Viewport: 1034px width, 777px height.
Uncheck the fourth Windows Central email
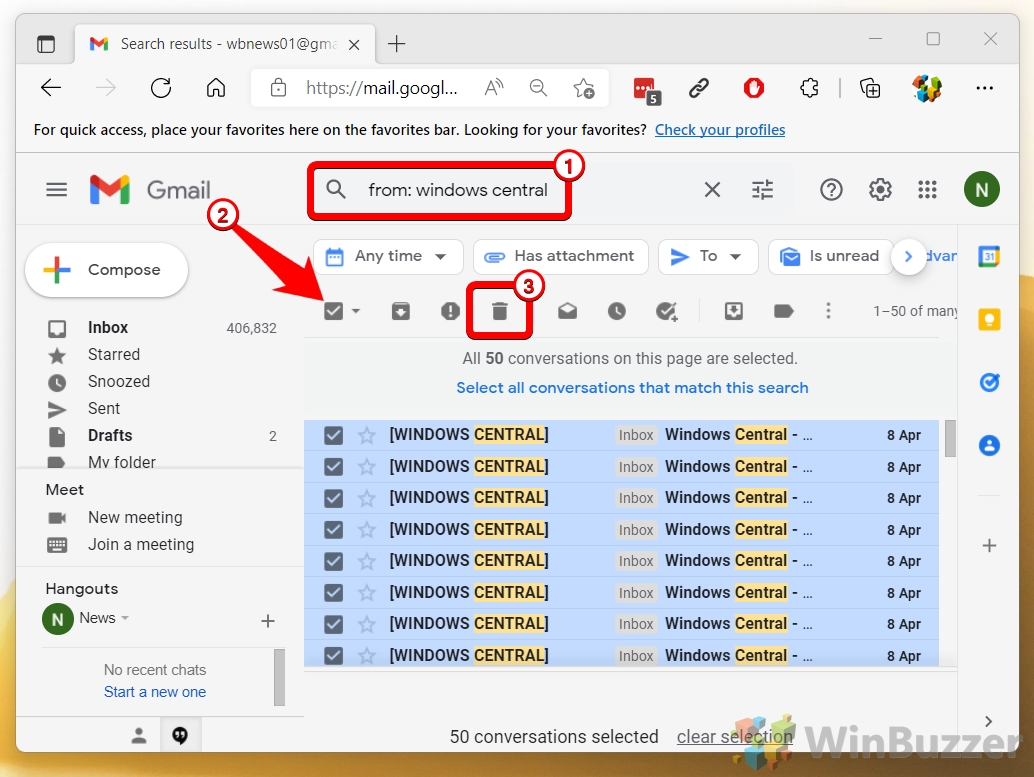click(334, 530)
